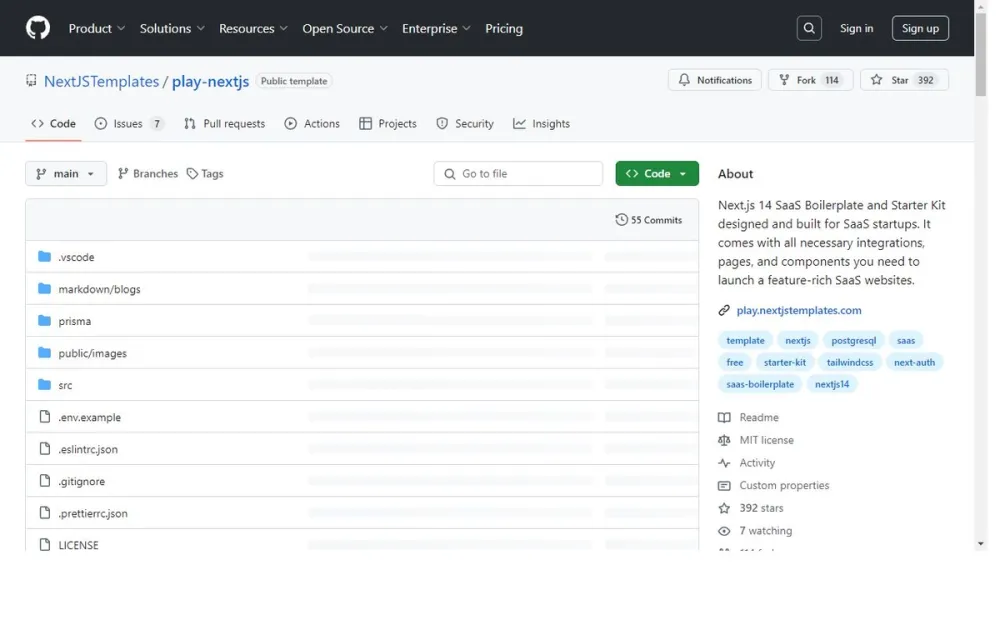Viewport: 1000px width, 625px height.
Task: Switch to the Code tab
Action: click(x=54, y=124)
